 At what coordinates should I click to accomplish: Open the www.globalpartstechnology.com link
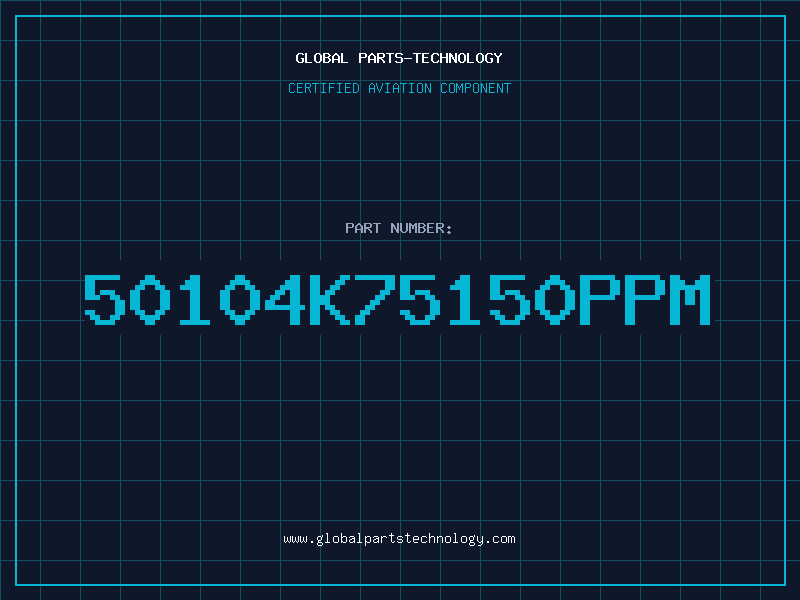[x=399, y=539]
